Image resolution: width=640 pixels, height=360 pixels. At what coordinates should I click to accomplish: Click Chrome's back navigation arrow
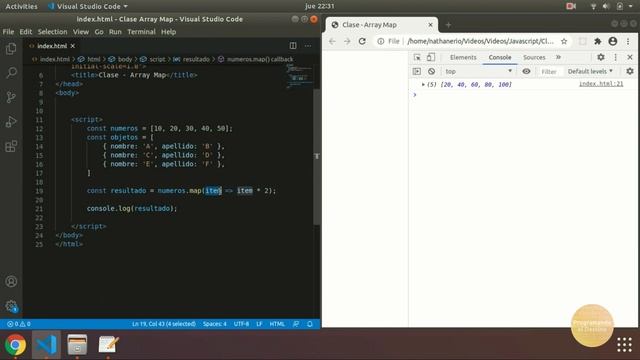click(332, 41)
